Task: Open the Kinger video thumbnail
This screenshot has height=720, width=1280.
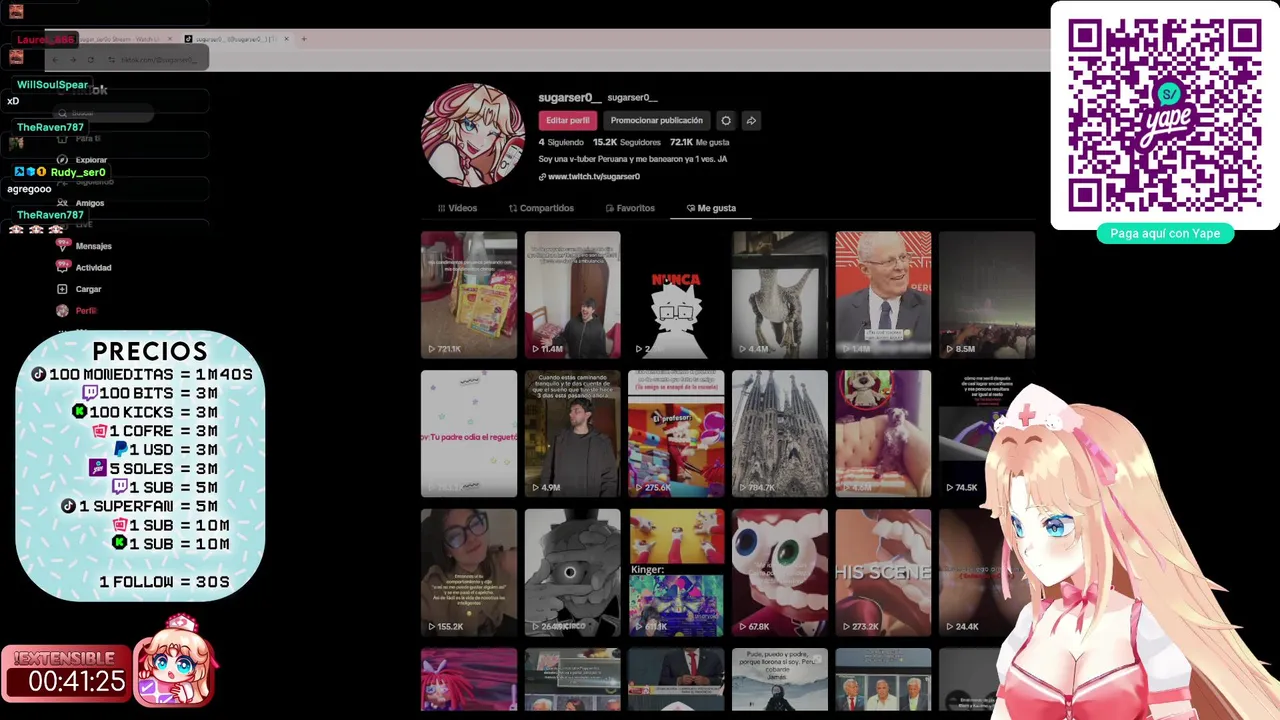Action: [677, 573]
